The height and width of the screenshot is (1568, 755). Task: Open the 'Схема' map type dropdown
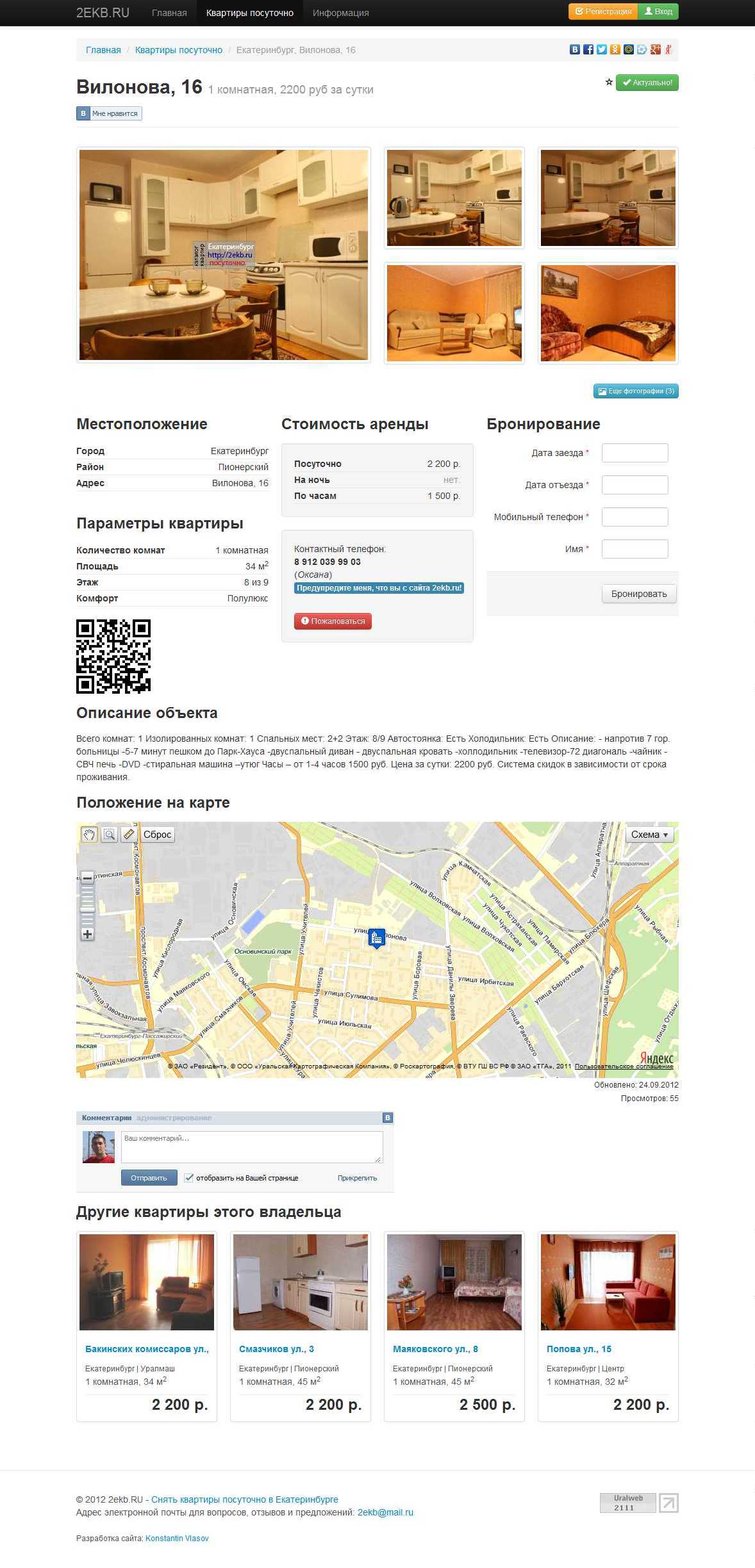(x=650, y=835)
